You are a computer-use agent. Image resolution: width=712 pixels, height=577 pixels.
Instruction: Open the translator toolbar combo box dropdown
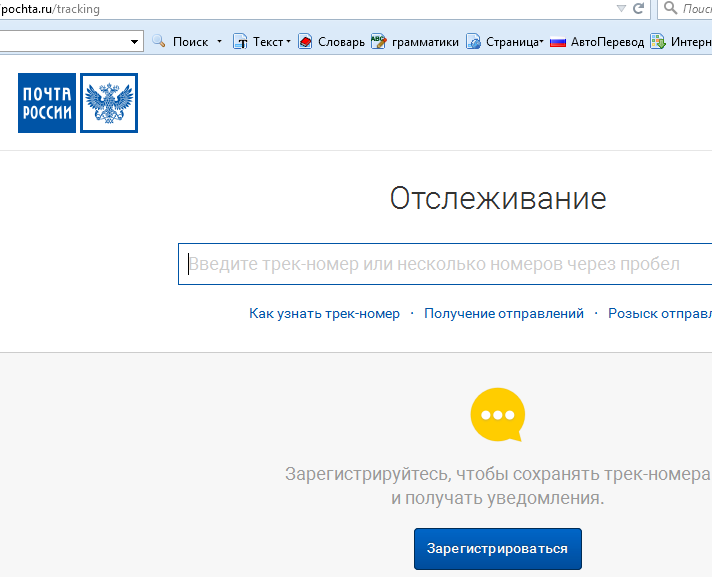click(135, 42)
